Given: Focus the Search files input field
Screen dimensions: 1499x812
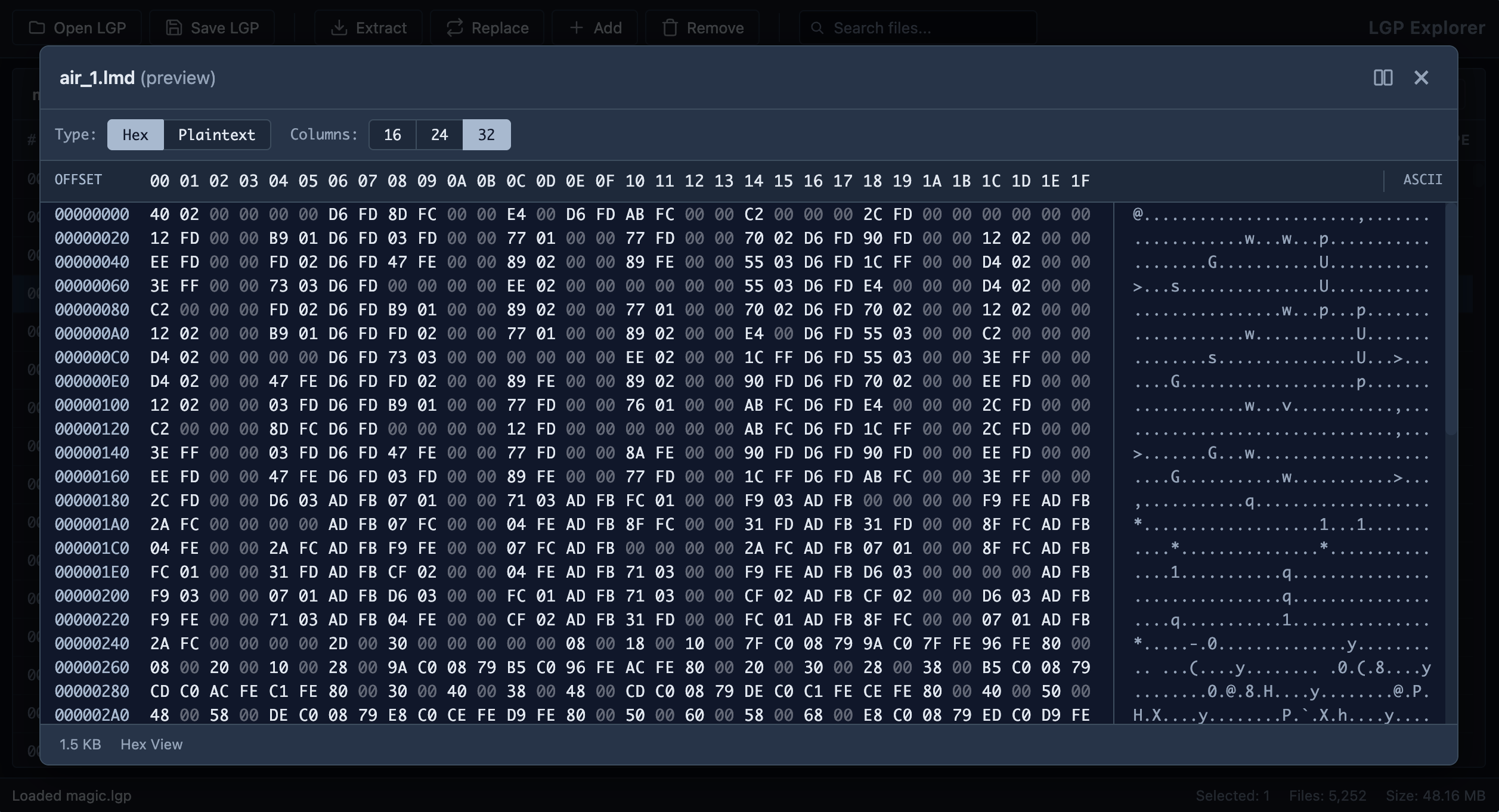Looking at the screenshot, I should (918, 28).
